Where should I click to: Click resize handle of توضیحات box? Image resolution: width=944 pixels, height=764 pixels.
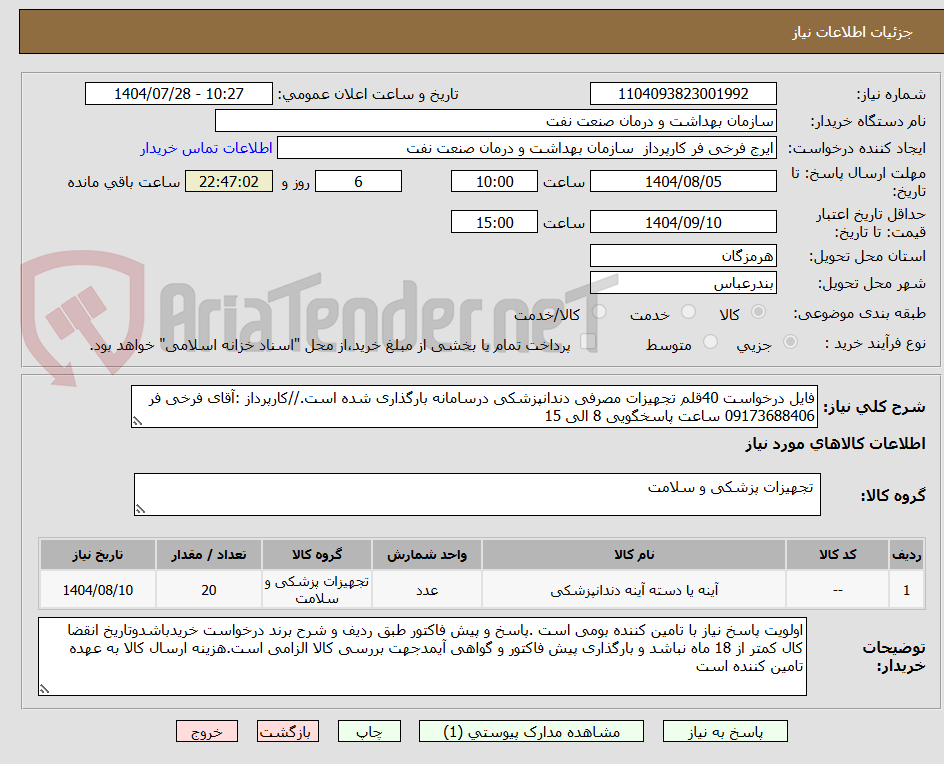(42, 690)
